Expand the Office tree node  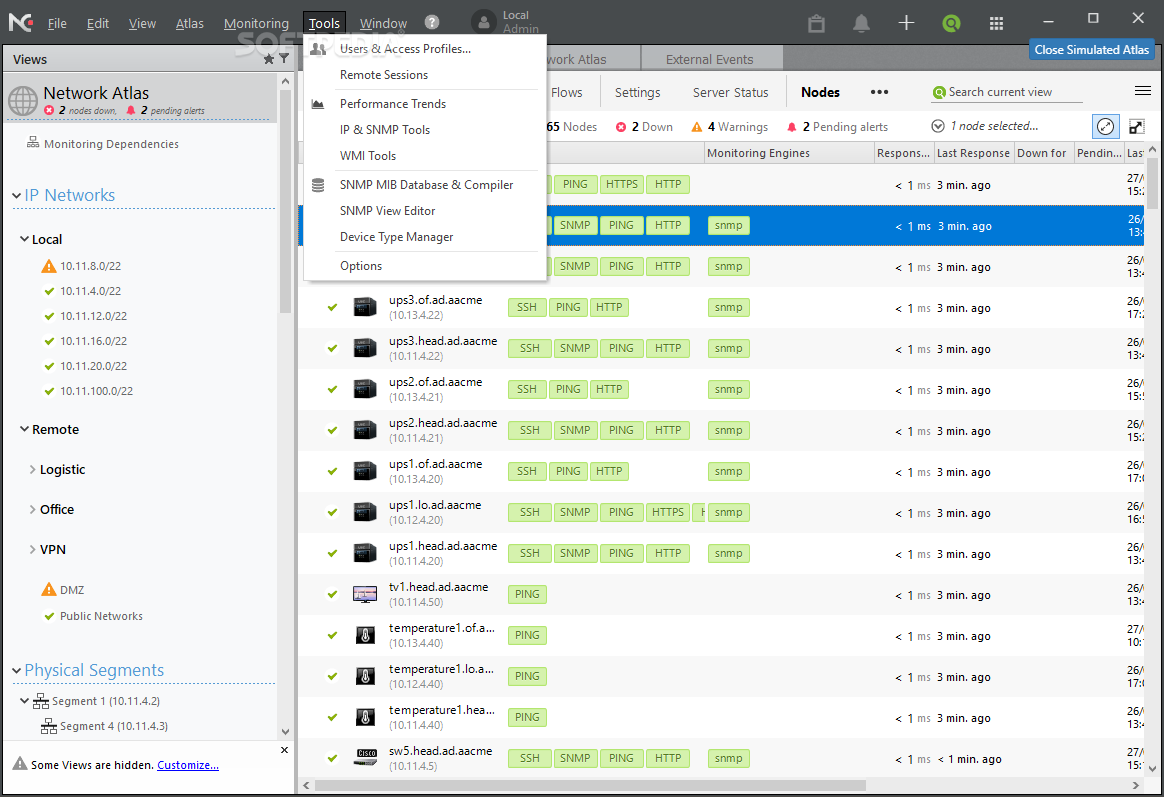[x=33, y=509]
